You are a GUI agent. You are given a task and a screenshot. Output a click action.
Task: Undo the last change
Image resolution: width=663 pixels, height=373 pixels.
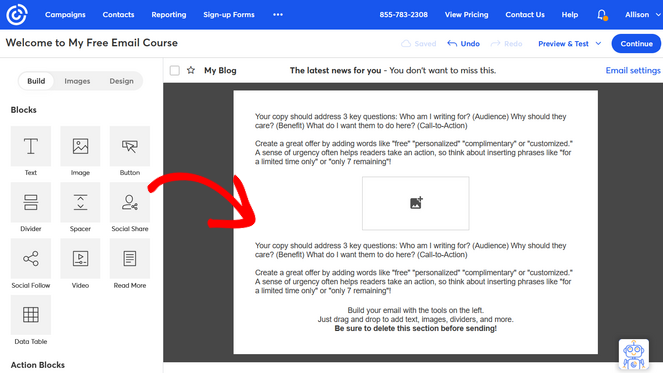click(x=463, y=44)
